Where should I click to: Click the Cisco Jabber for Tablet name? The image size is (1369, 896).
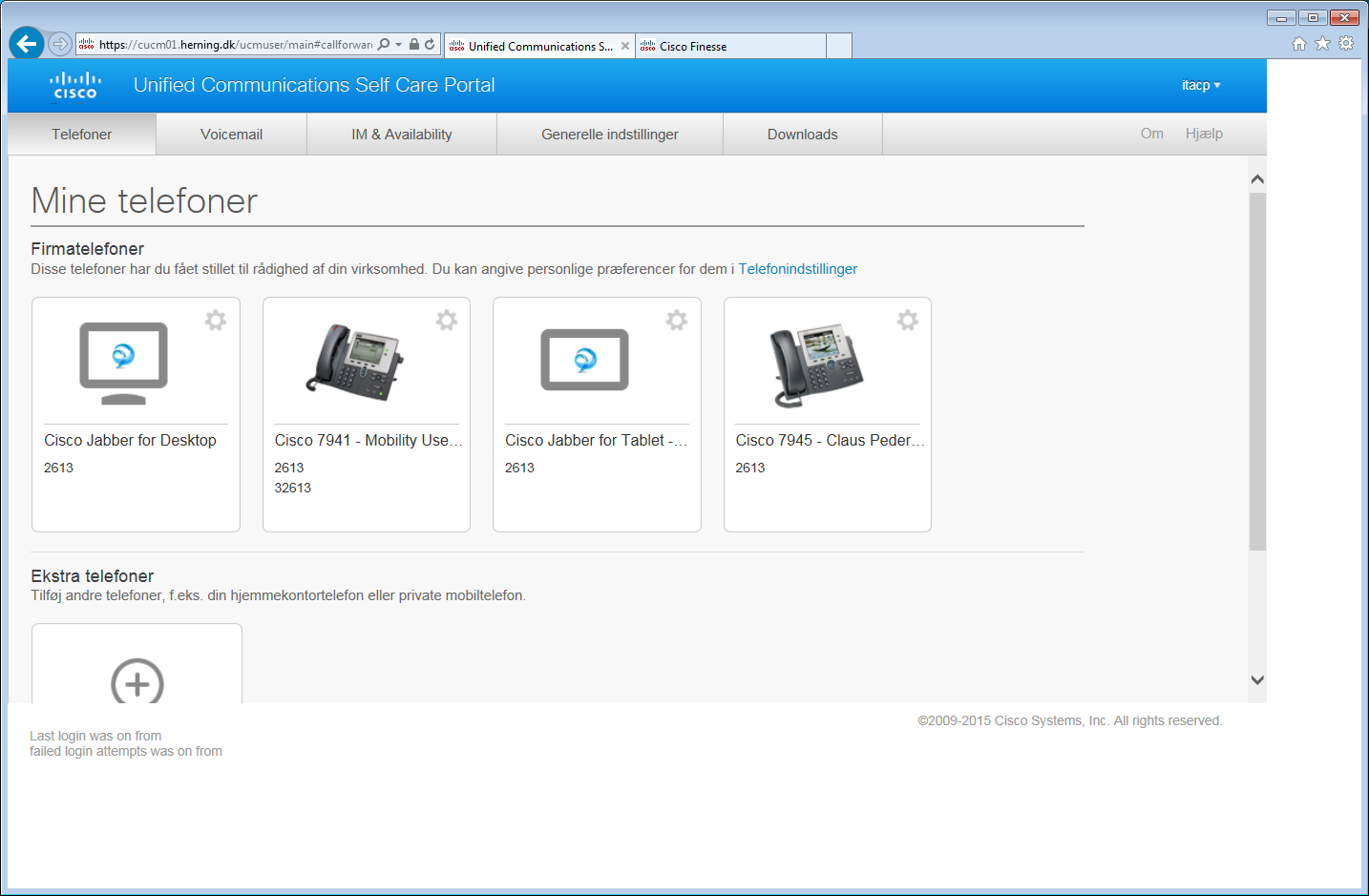coord(596,440)
